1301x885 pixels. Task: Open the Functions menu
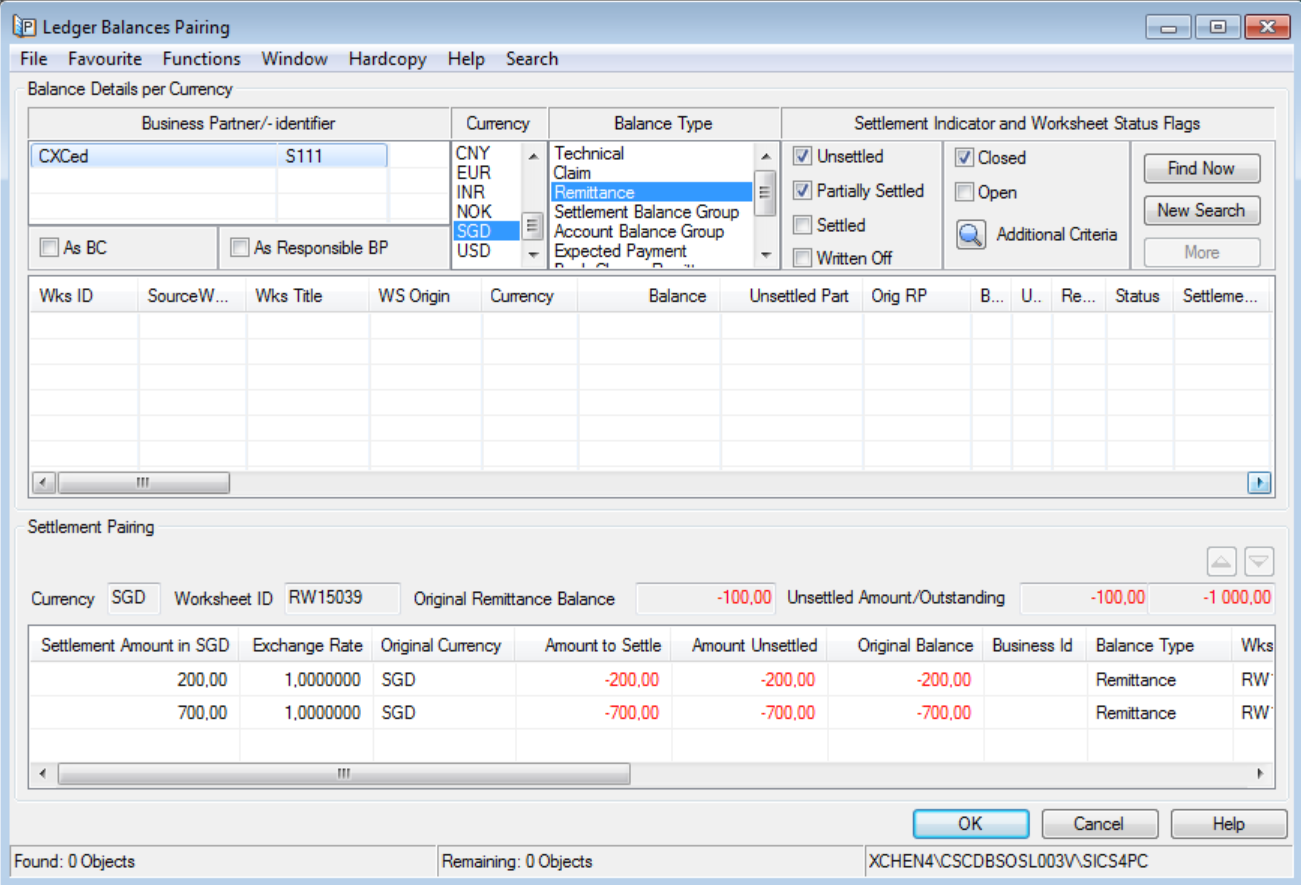pyautogui.click(x=201, y=59)
